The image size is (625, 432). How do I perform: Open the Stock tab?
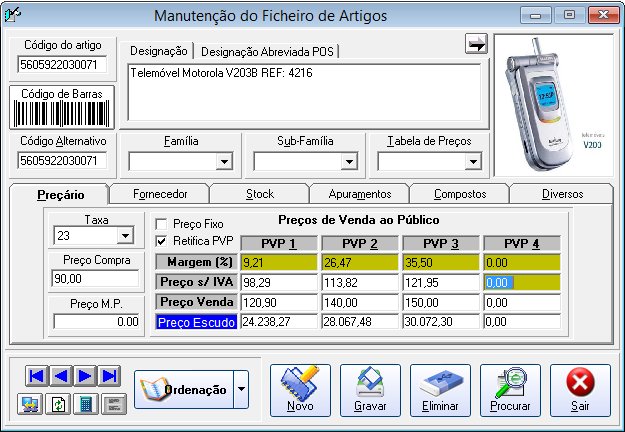click(x=259, y=193)
